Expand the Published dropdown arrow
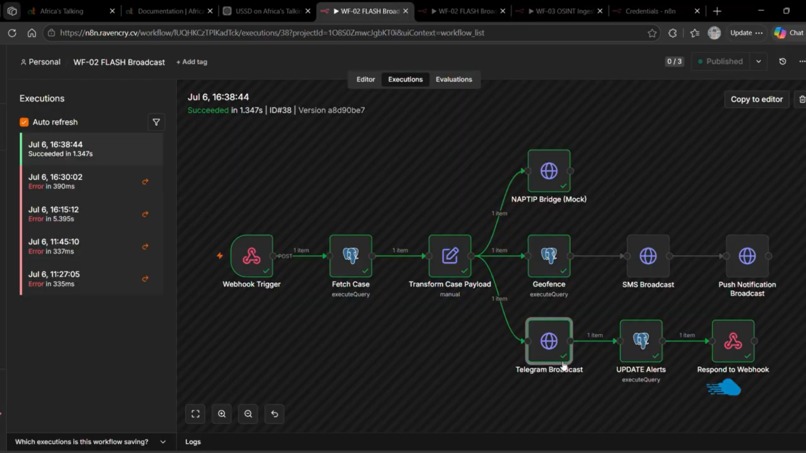The width and height of the screenshot is (806, 453). click(759, 61)
